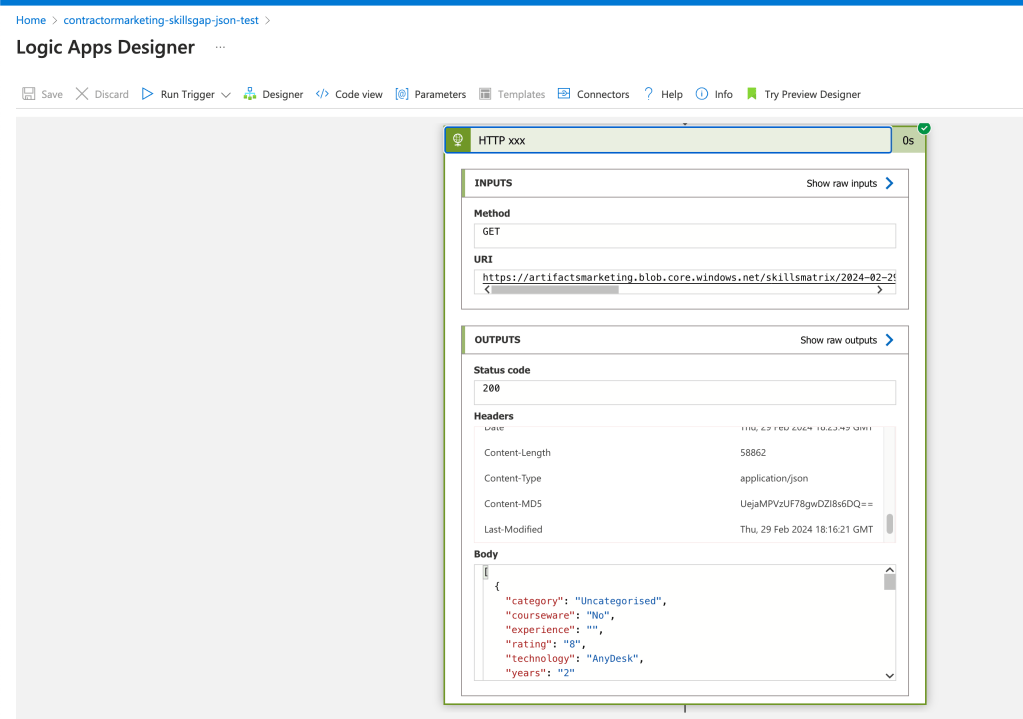
Task: Open Info from the toolbar
Action: pyautogui.click(x=724, y=95)
